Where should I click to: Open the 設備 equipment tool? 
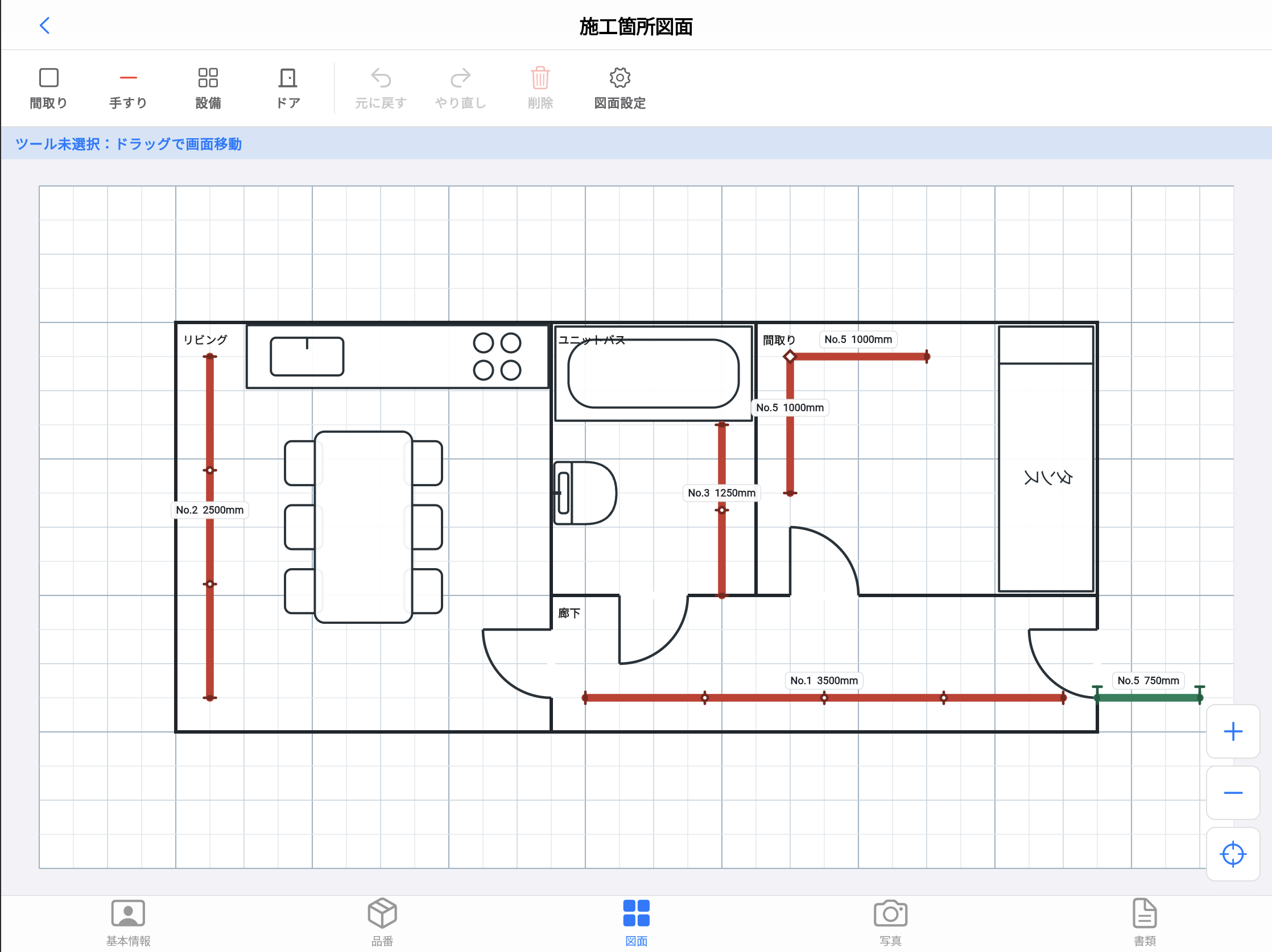tap(208, 89)
